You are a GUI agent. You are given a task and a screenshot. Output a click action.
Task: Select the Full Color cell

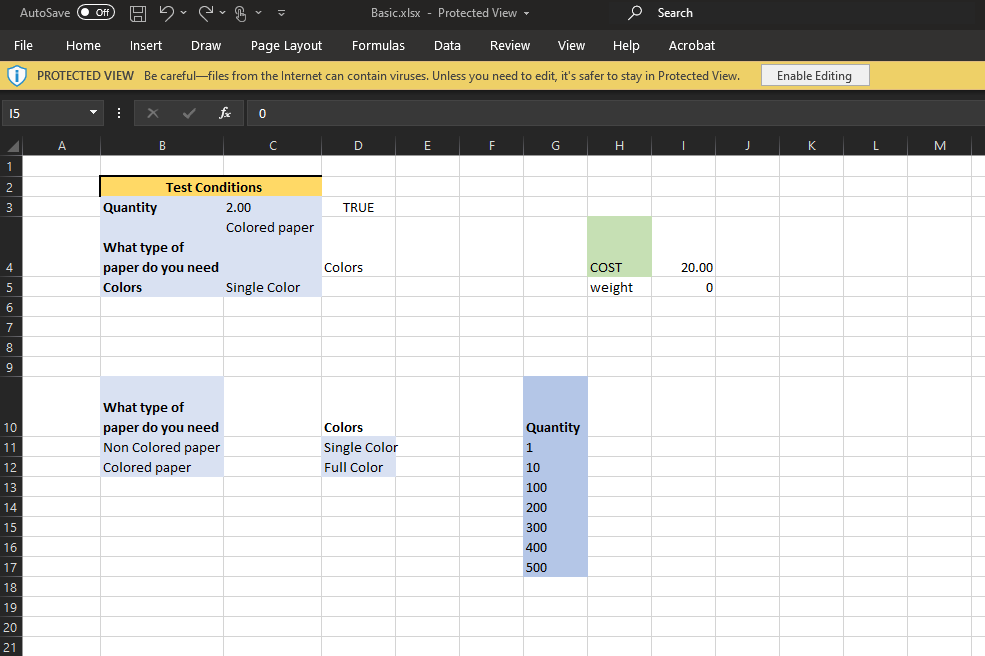point(358,467)
